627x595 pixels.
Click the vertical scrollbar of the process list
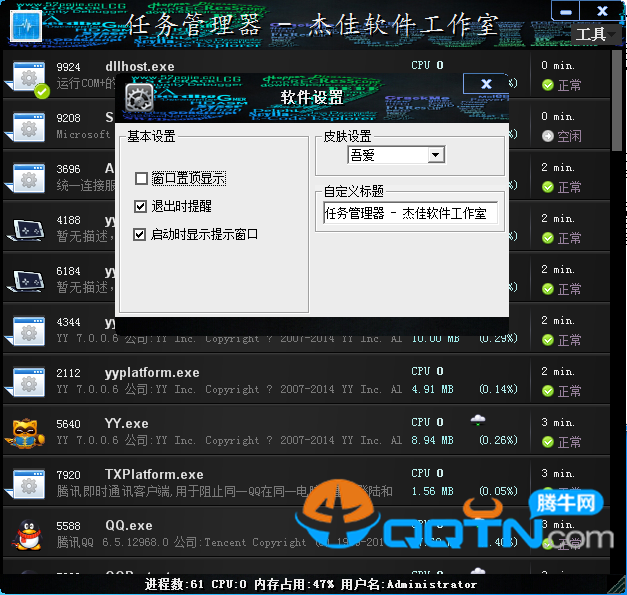pyautogui.click(x=618, y=300)
